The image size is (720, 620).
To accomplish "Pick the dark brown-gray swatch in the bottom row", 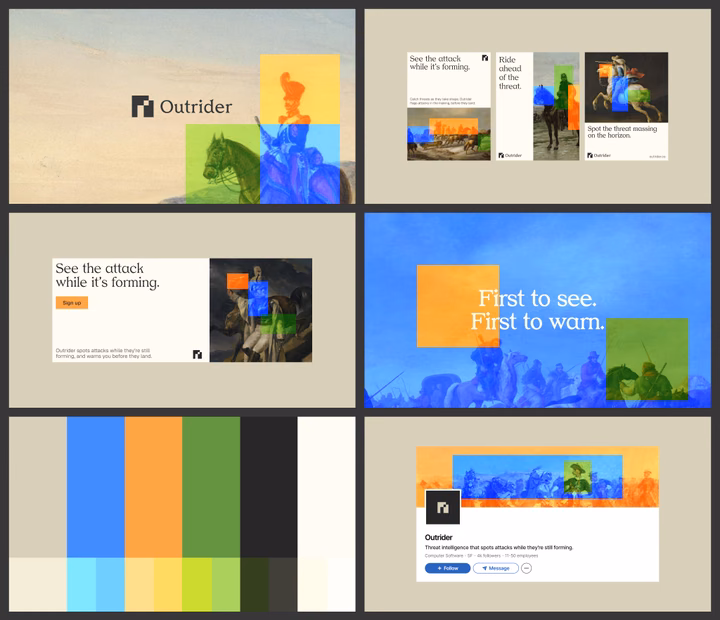I will (283, 584).
